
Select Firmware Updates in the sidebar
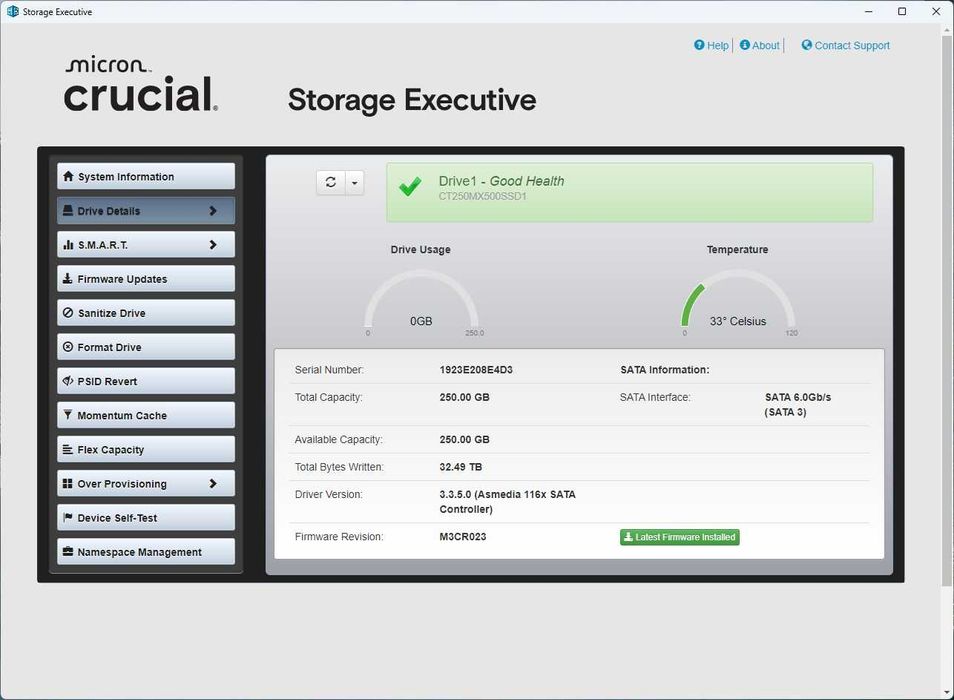[146, 279]
